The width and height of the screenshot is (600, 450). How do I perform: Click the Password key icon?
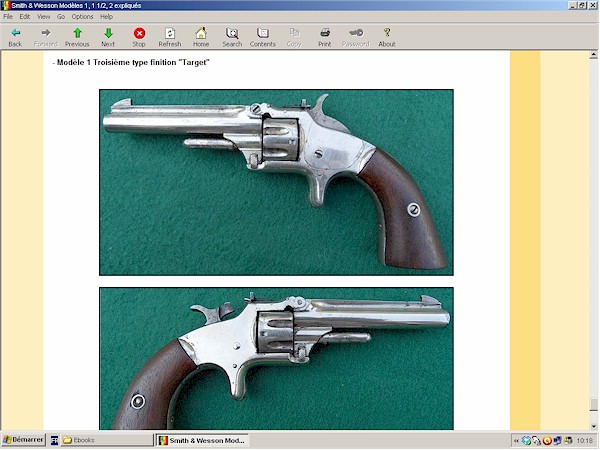click(x=356, y=37)
